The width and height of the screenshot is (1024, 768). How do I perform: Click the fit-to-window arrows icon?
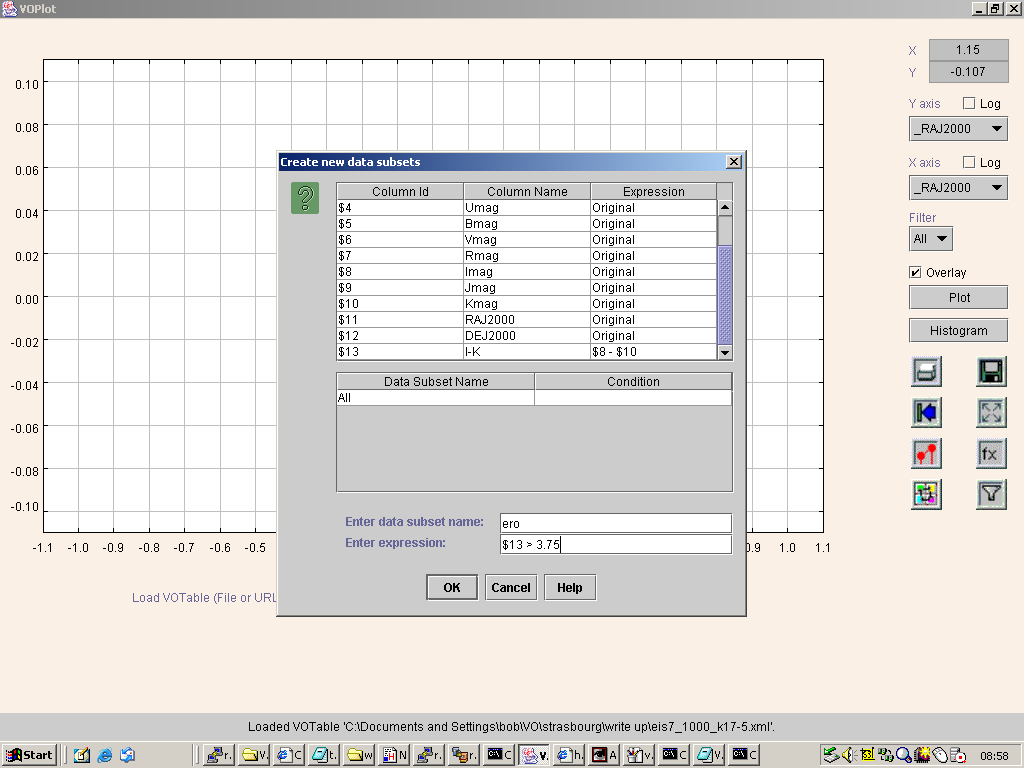[x=991, y=413]
